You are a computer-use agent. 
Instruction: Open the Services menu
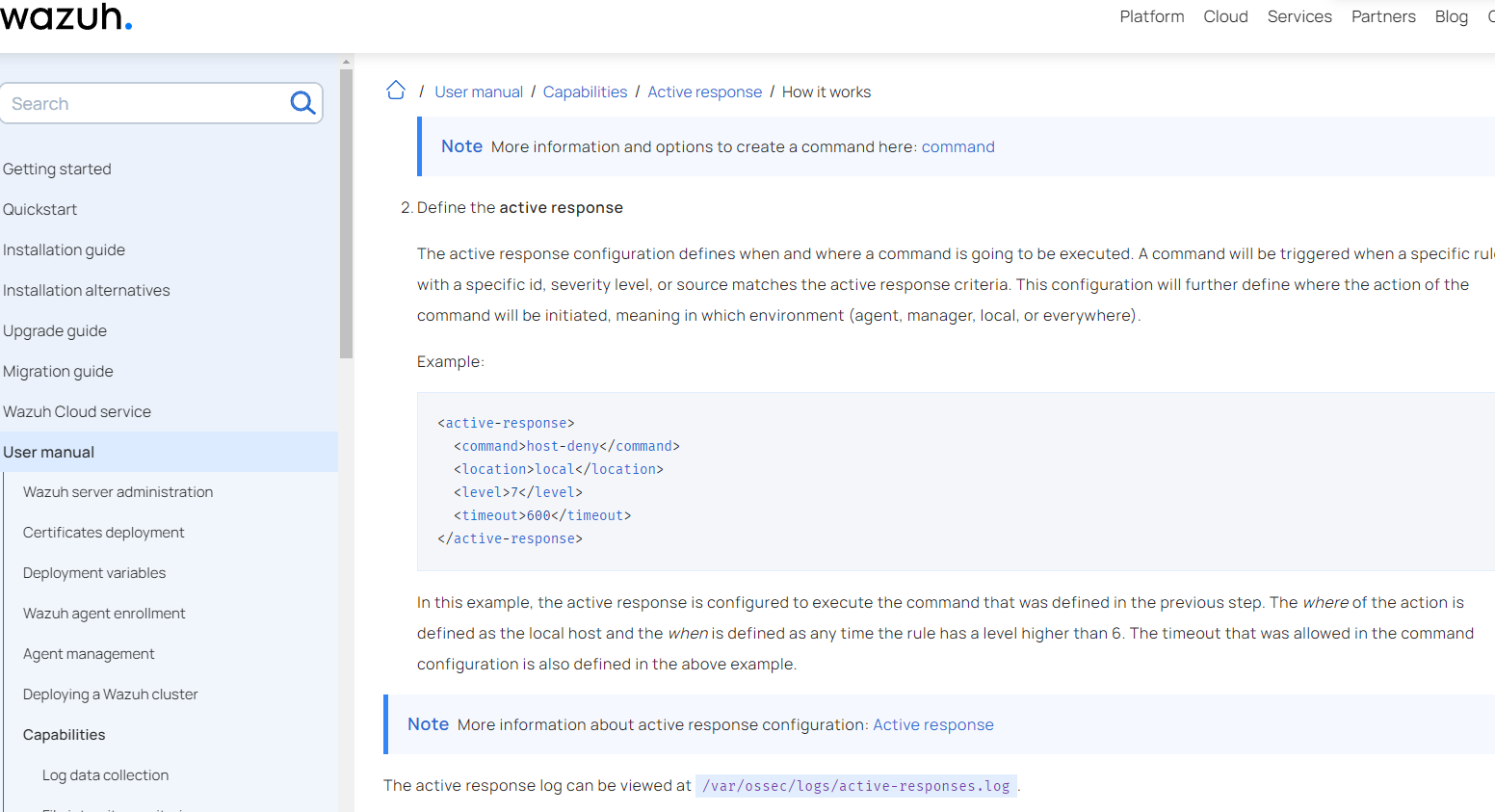tap(1299, 16)
